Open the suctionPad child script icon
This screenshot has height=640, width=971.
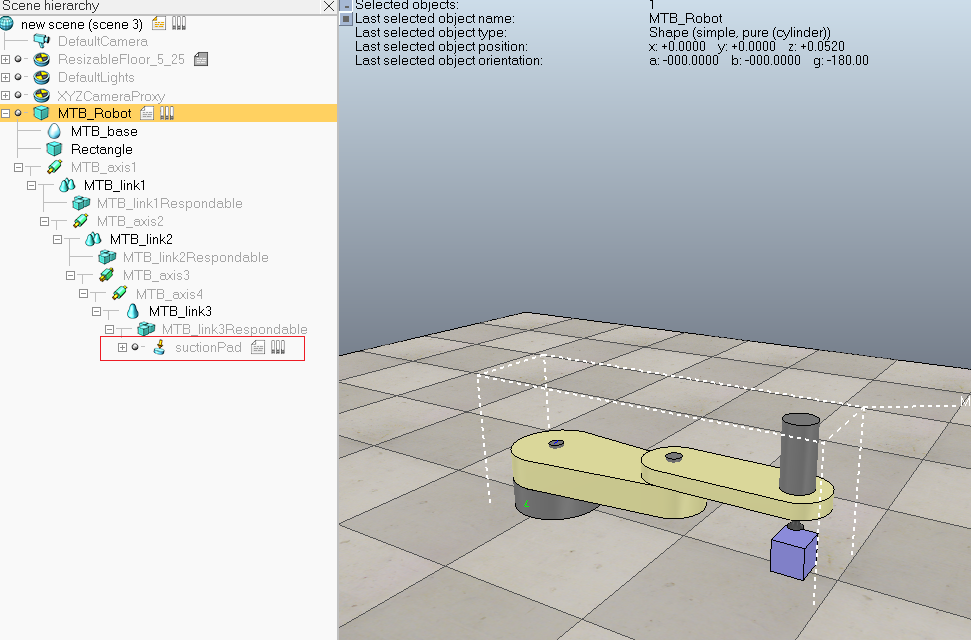click(x=258, y=347)
